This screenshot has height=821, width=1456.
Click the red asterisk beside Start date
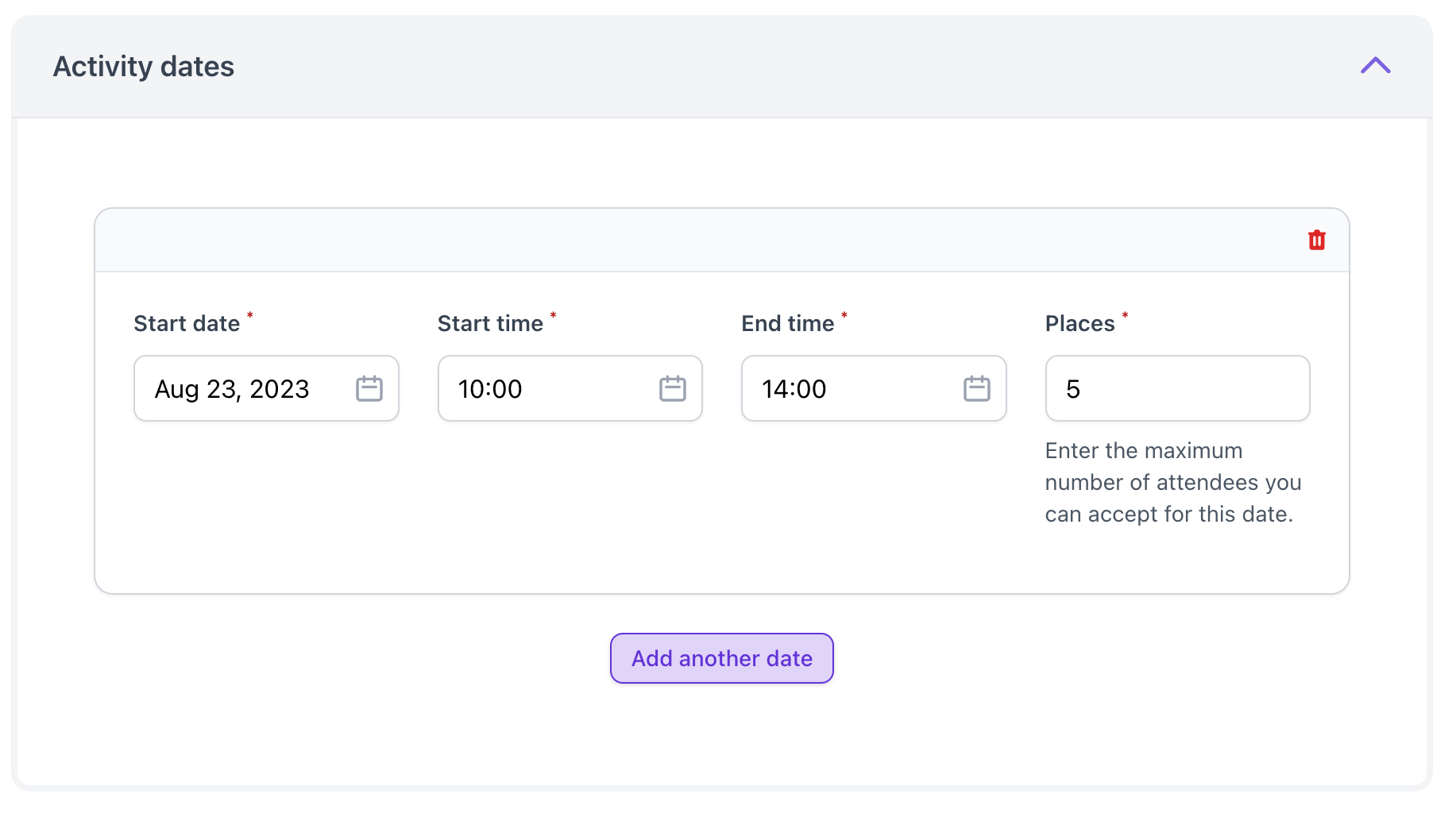tap(250, 316)
